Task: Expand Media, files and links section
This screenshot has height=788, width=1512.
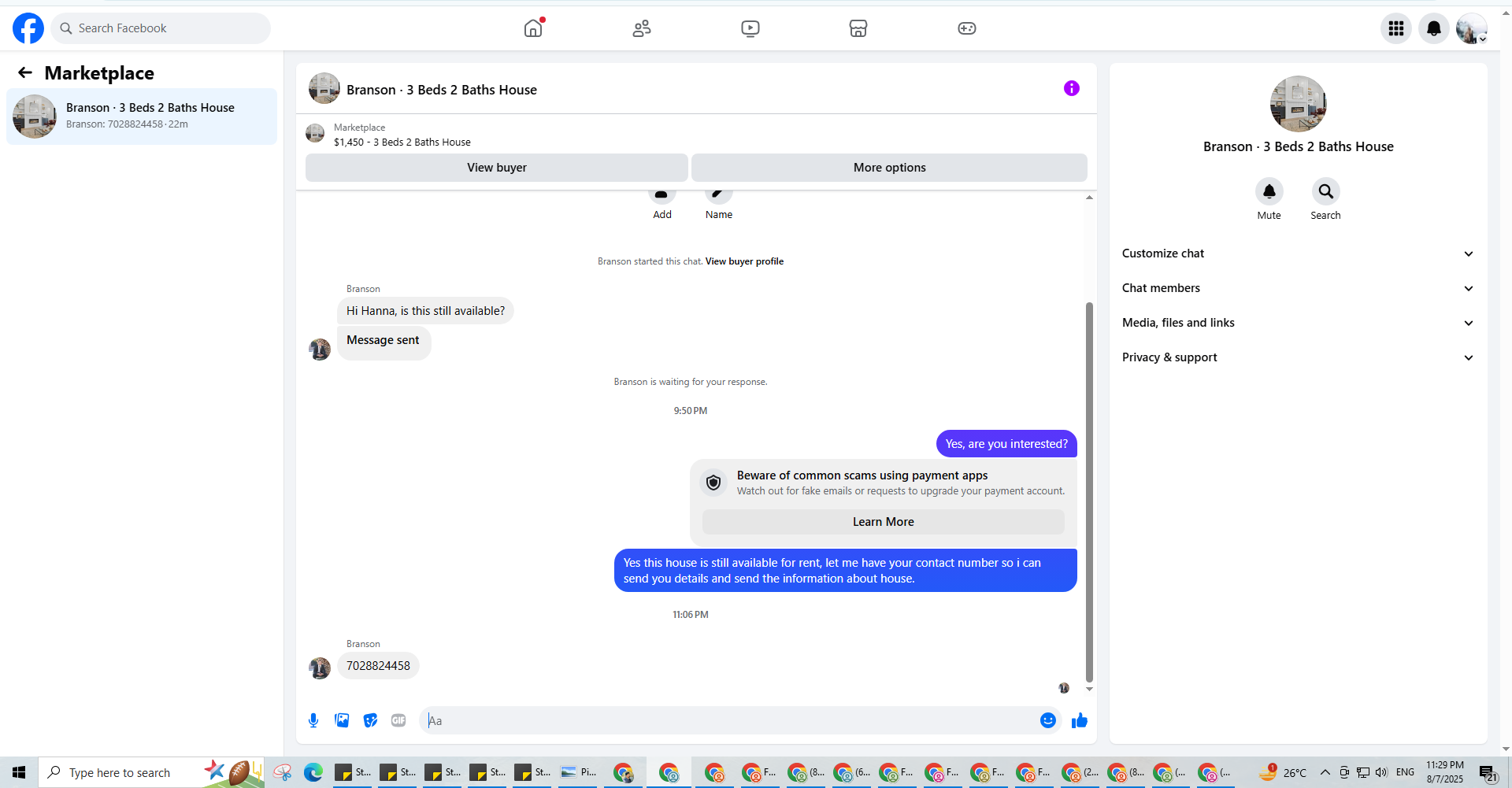Action: pyautogui.click(x=1299, y=323)
